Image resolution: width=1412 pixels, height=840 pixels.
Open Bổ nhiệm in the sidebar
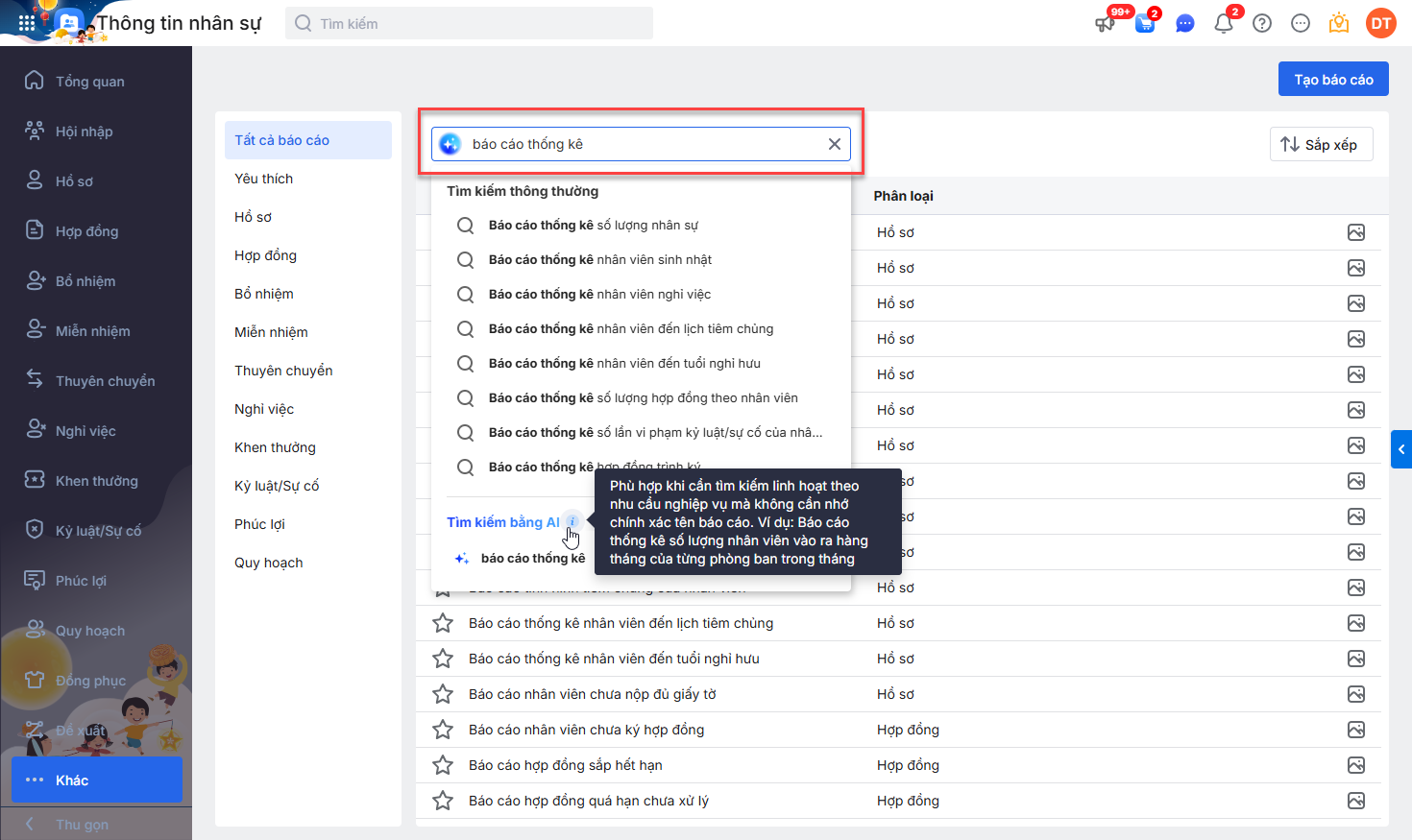(x=96, y=281)
